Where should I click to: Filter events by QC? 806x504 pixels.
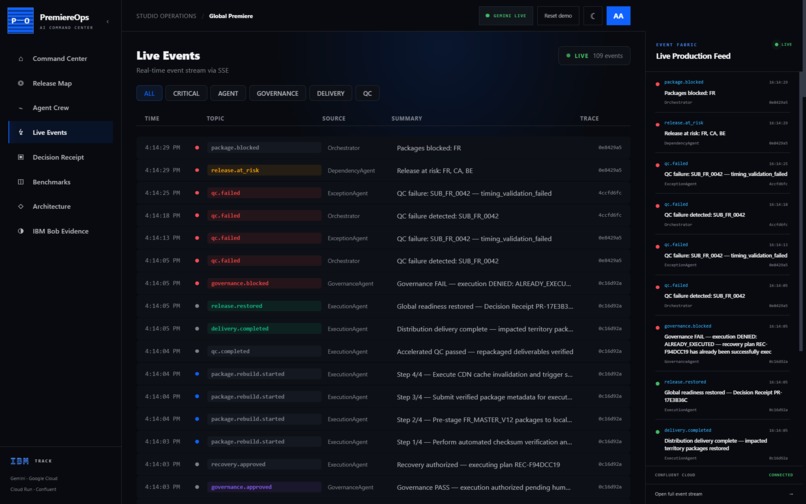(367, 93)
